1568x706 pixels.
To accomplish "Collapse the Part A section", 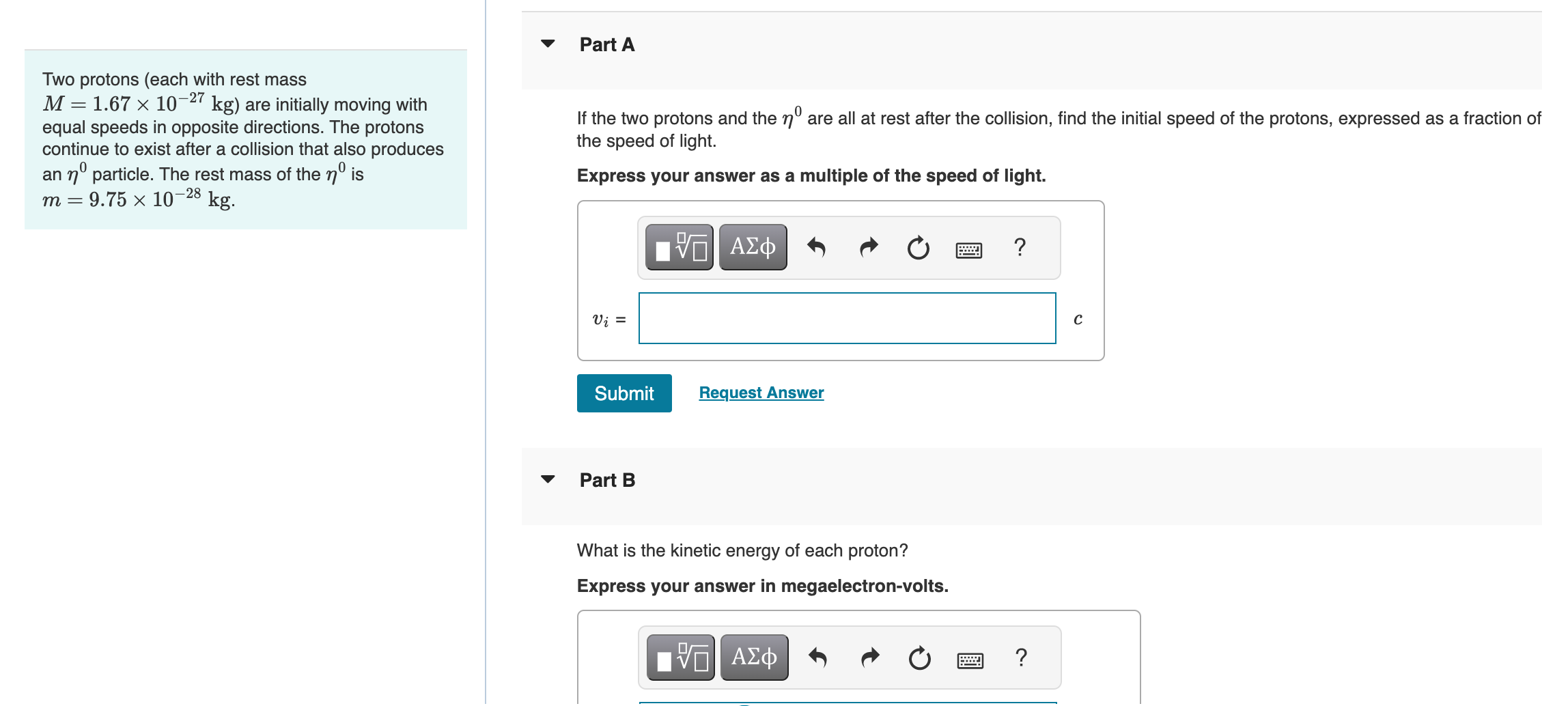I will 548,44.
